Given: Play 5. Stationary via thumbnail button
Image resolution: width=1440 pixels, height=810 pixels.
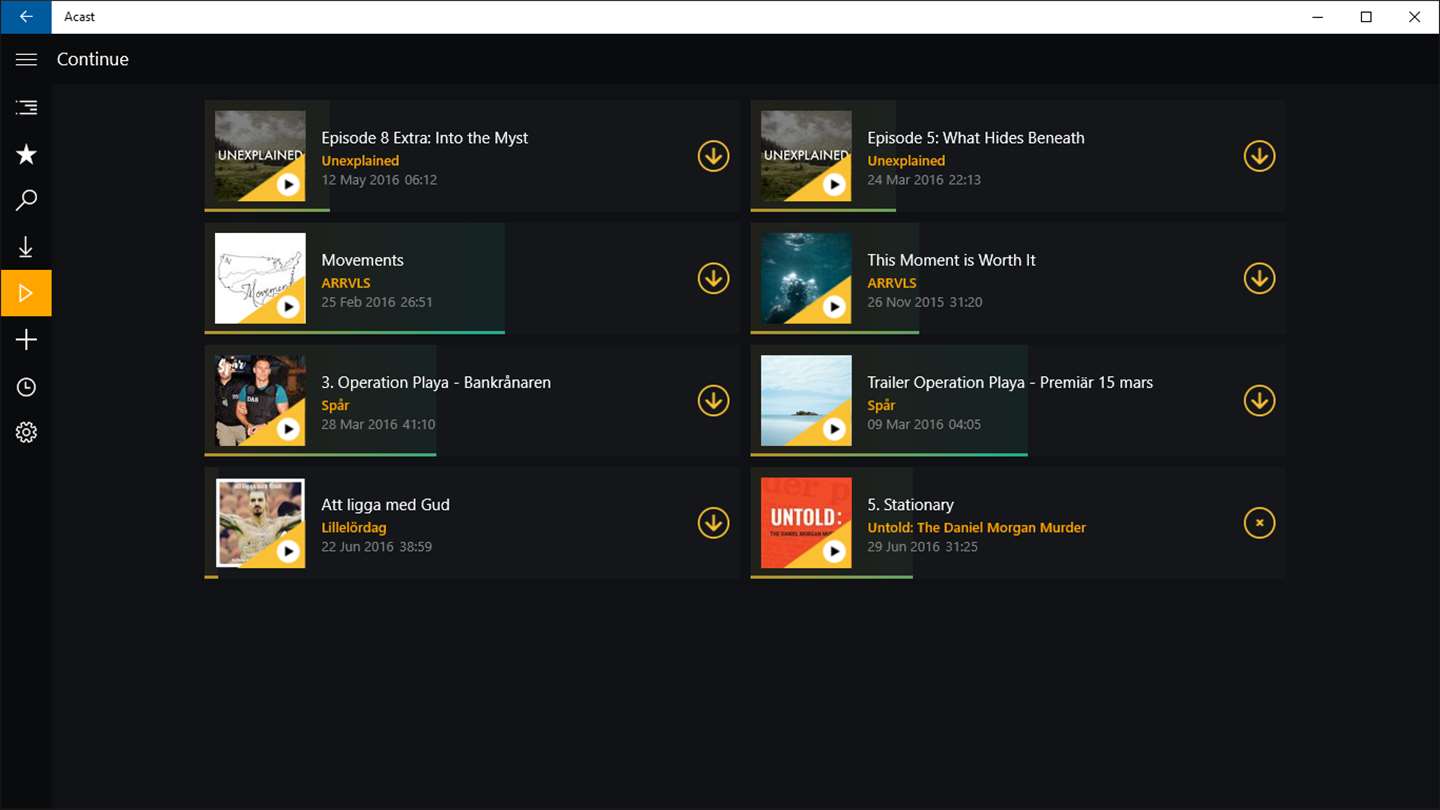Looking at the screenshot, I should click(x=834, y=551).
